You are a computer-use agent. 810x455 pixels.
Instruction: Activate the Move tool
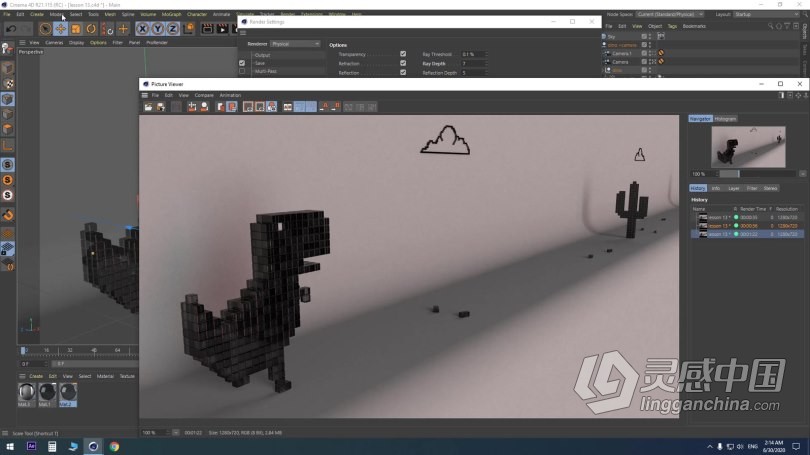[60, 29]
